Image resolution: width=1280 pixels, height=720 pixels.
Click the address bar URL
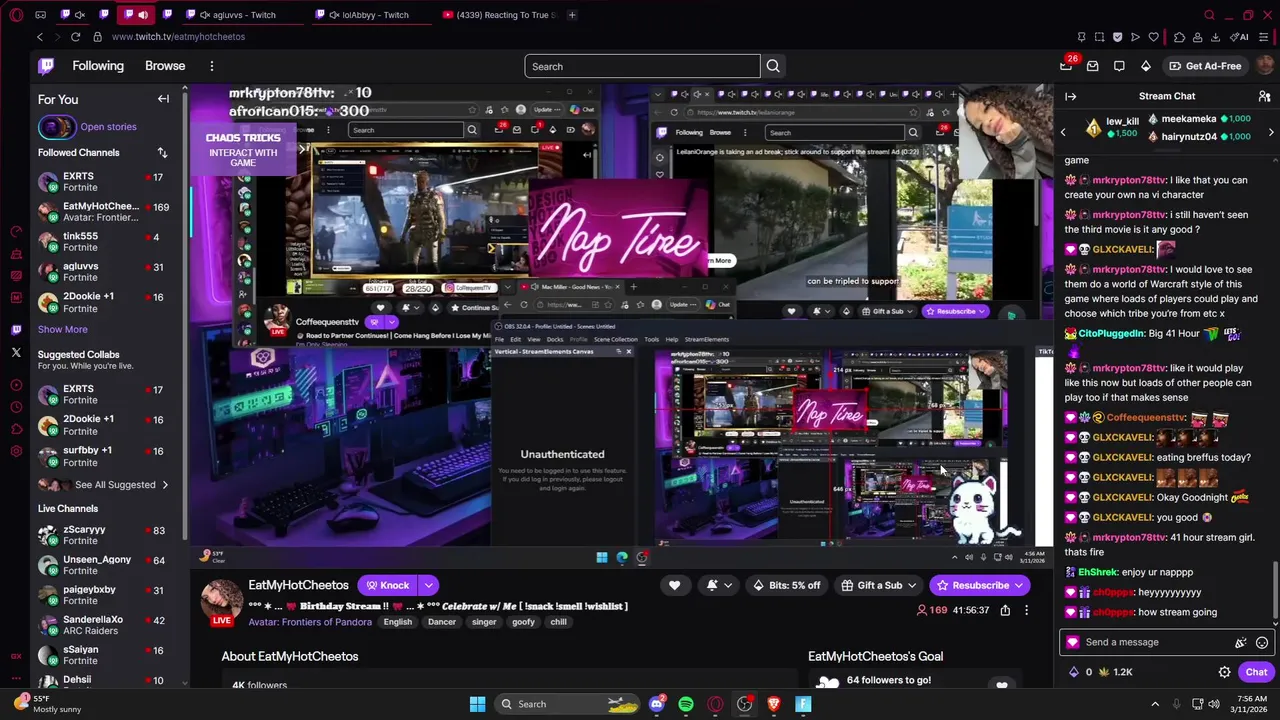click(178, 37)
